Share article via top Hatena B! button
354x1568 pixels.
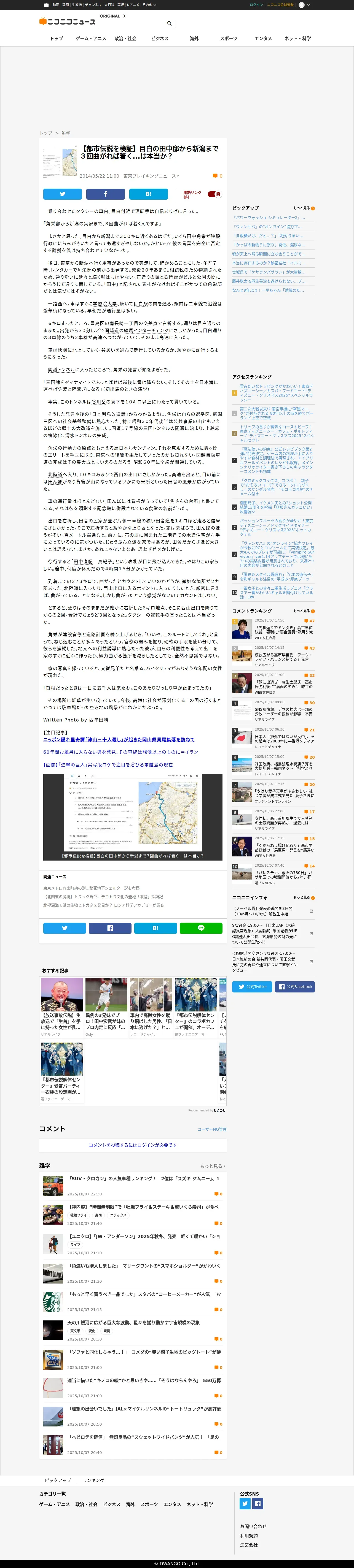148,194
